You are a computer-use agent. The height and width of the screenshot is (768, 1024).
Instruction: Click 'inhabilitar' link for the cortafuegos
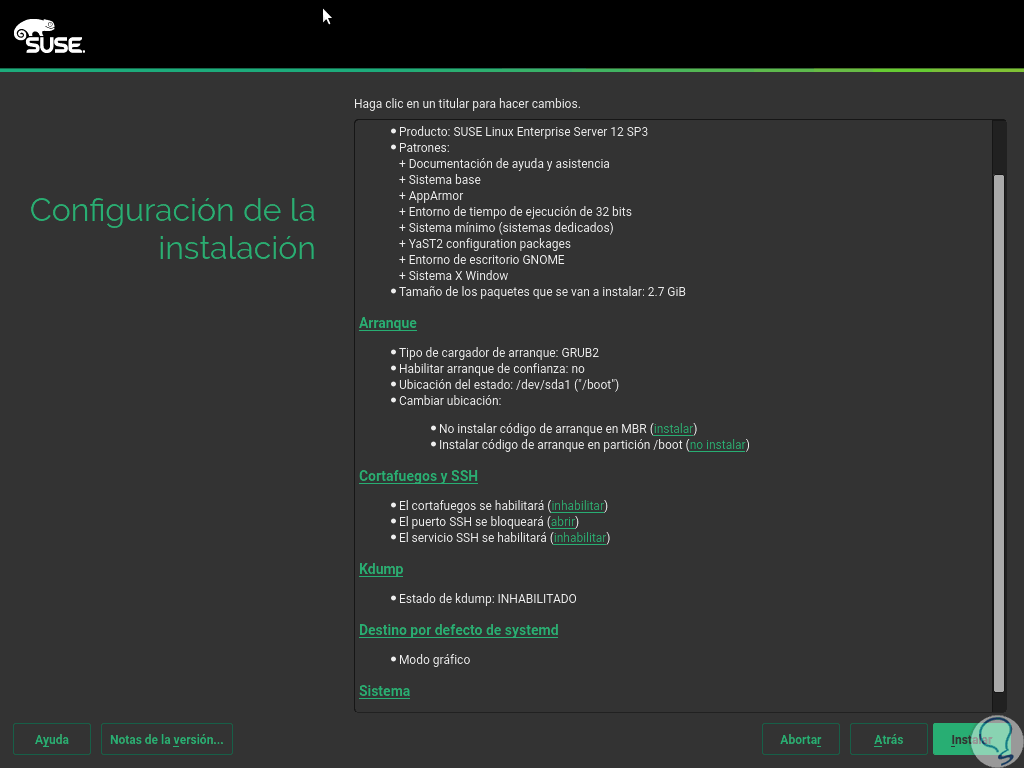(x=577, y=506)
